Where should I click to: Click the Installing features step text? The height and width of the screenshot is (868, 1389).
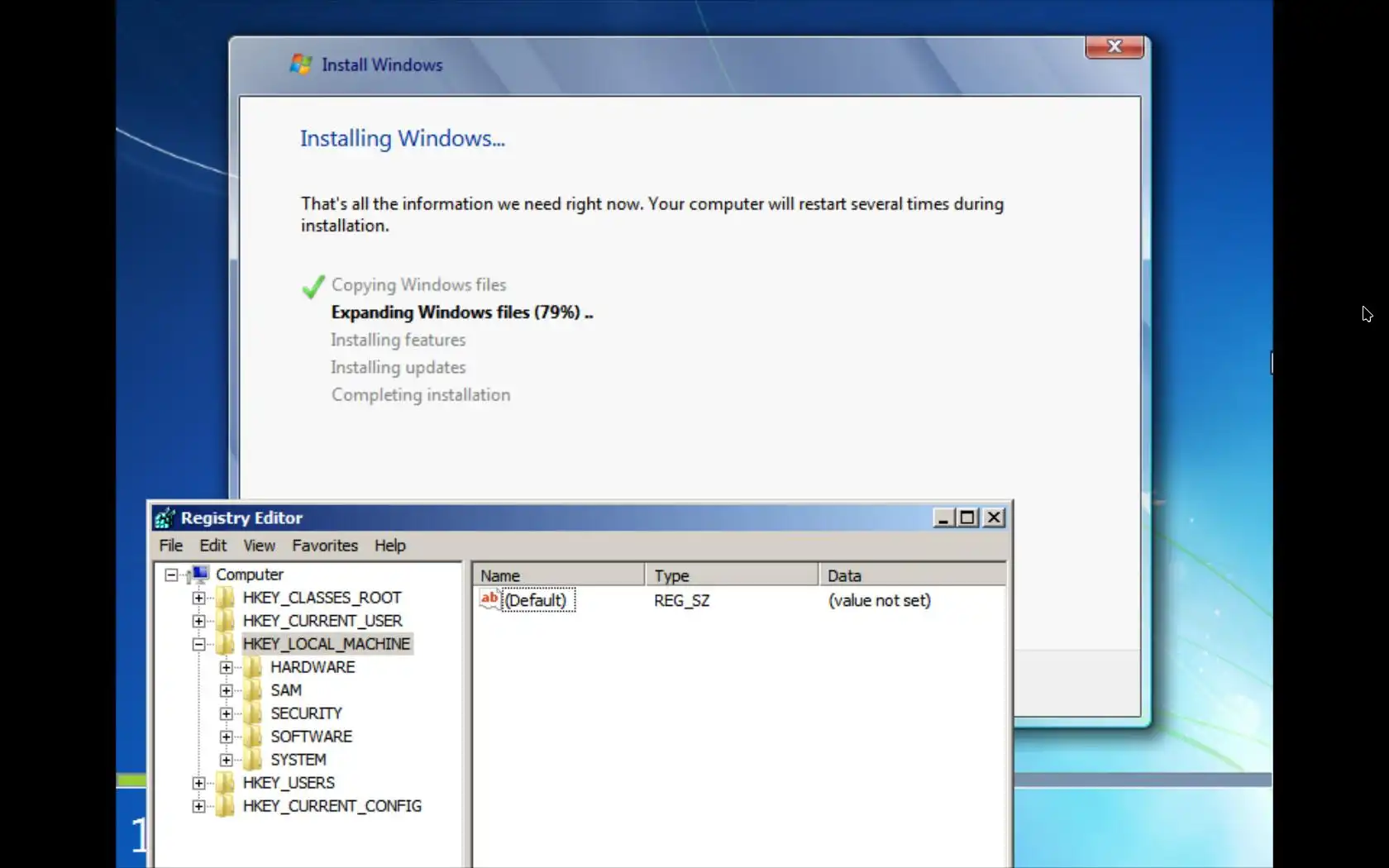(399, 340)
